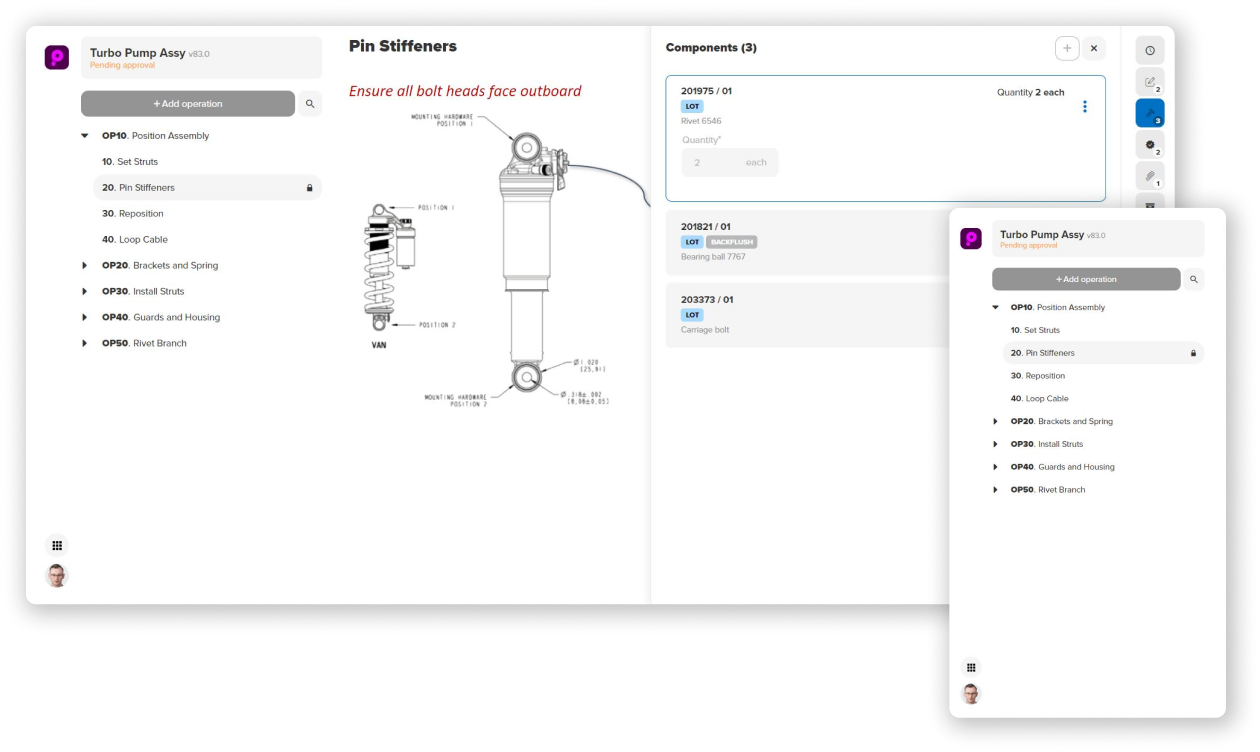Image resolution: width=1260 pixels, height=752 pixels.
Task: Click Add operation in front panel
Action: 1086,279
